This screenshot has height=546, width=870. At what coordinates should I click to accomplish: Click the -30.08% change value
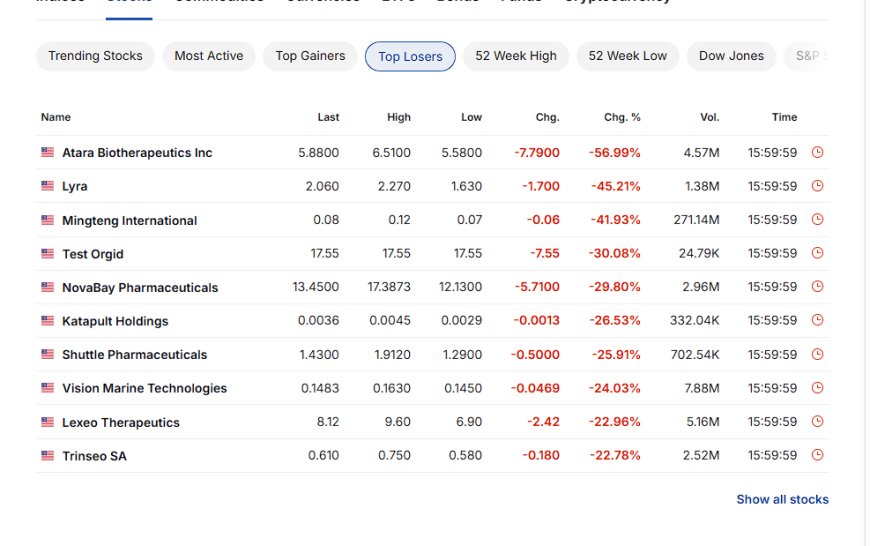(x=614, y=254)
